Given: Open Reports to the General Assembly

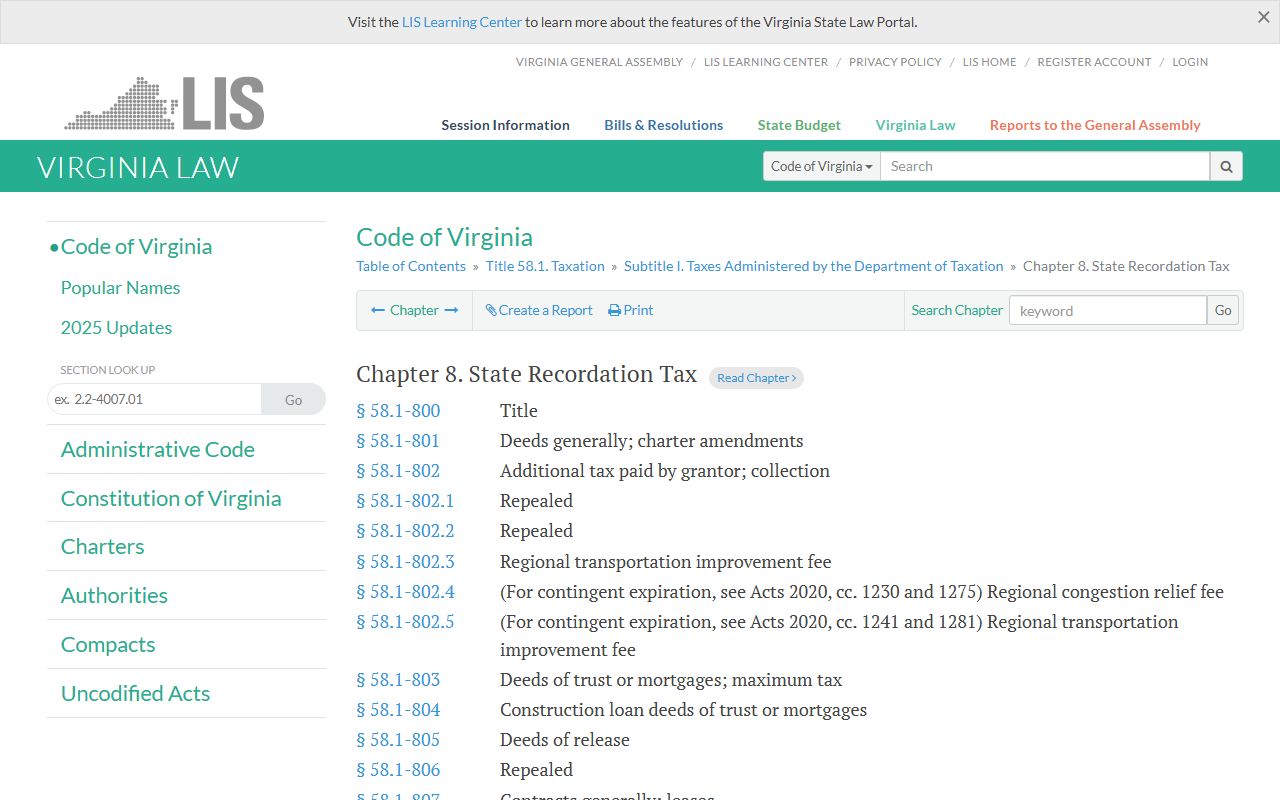Looking at the screenshot, I should pos(1095,125).
